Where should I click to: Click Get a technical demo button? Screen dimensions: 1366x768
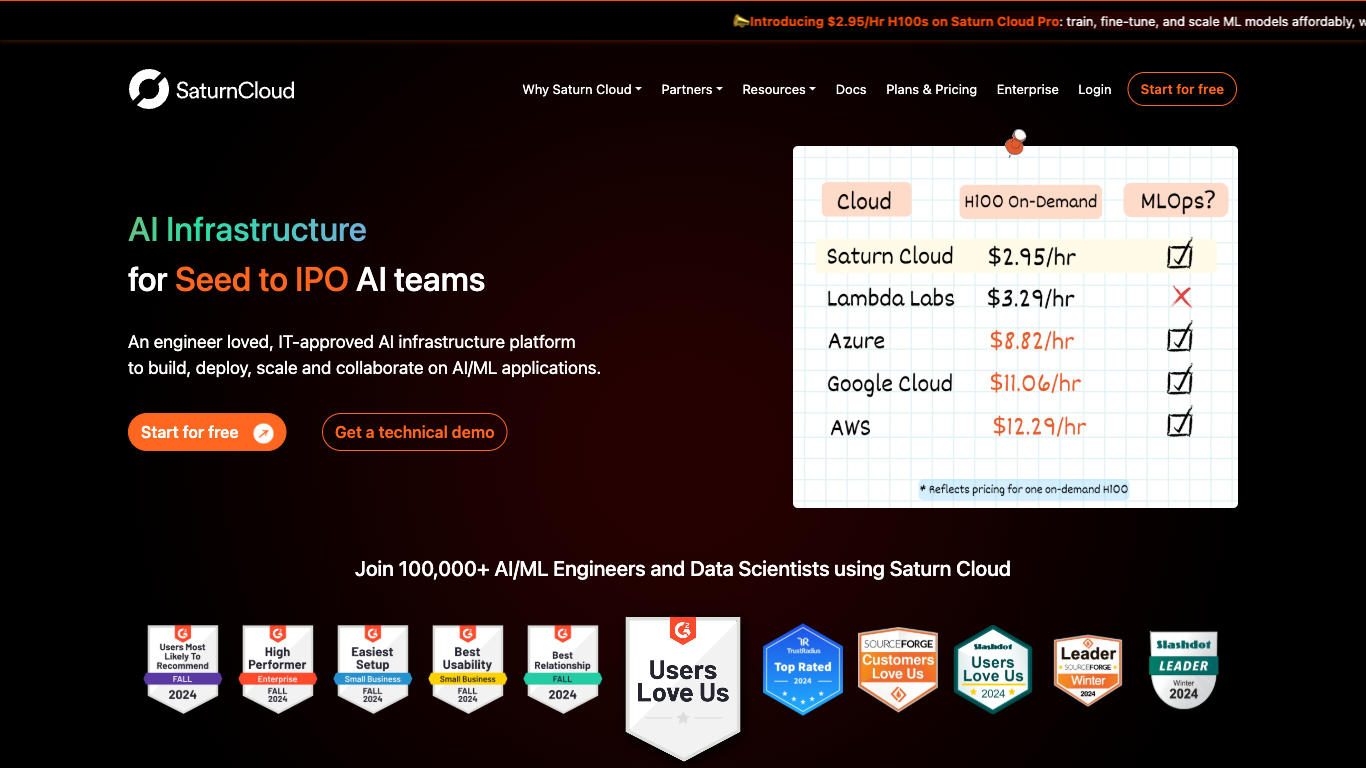pyautogui.click(x=415, y=432)
